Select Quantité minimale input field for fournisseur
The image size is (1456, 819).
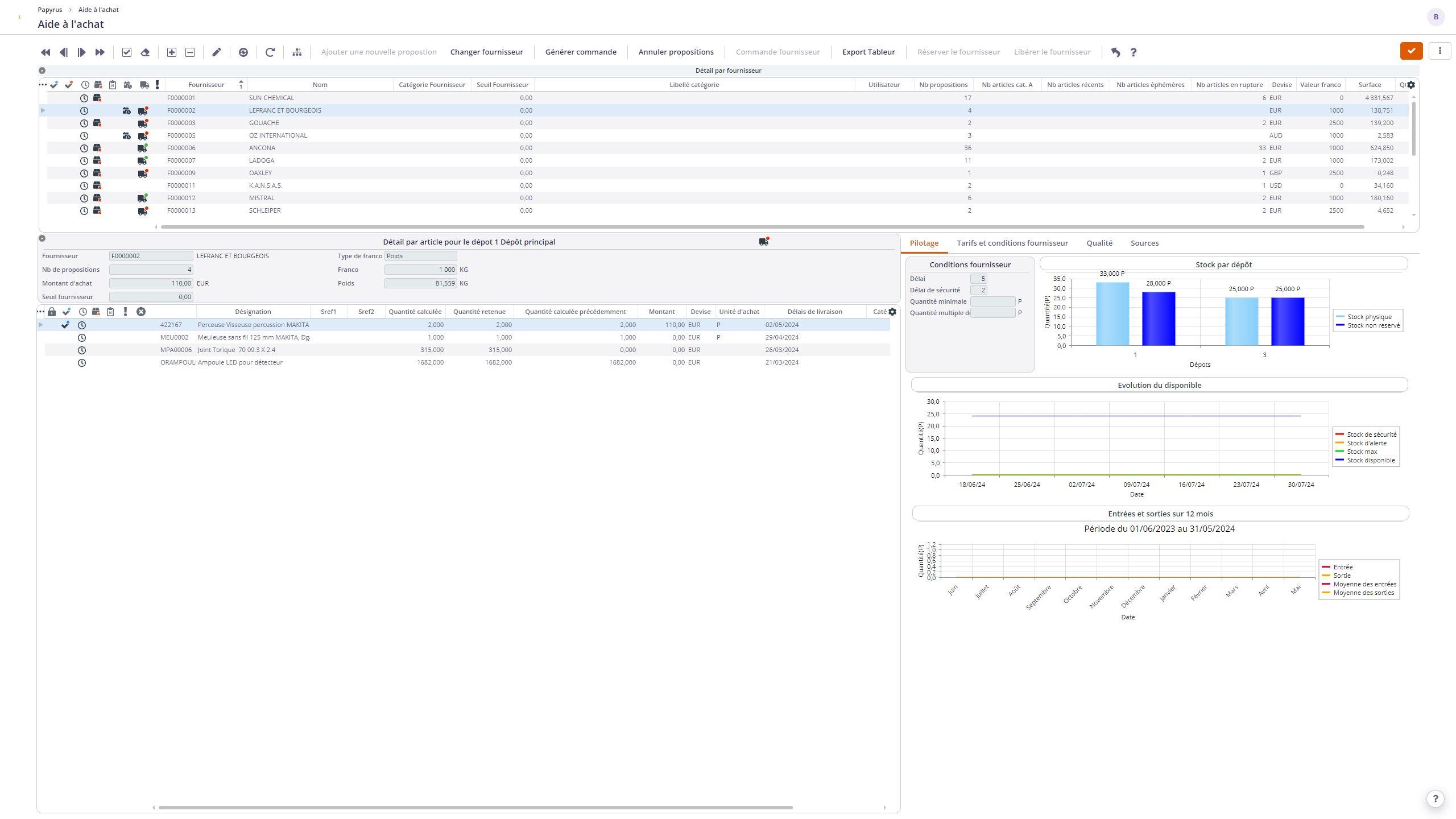[x=990, y=301]
